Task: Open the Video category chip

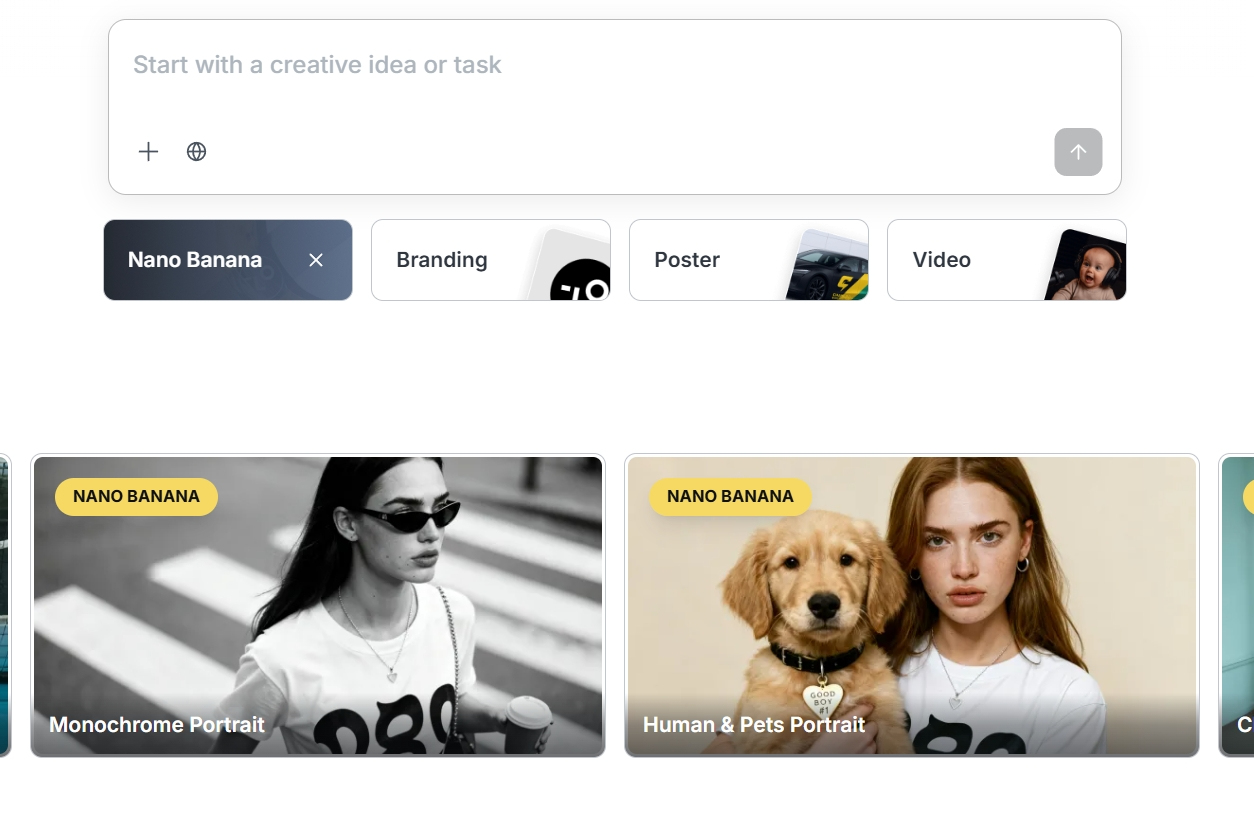Action: (x=941, y=260)
